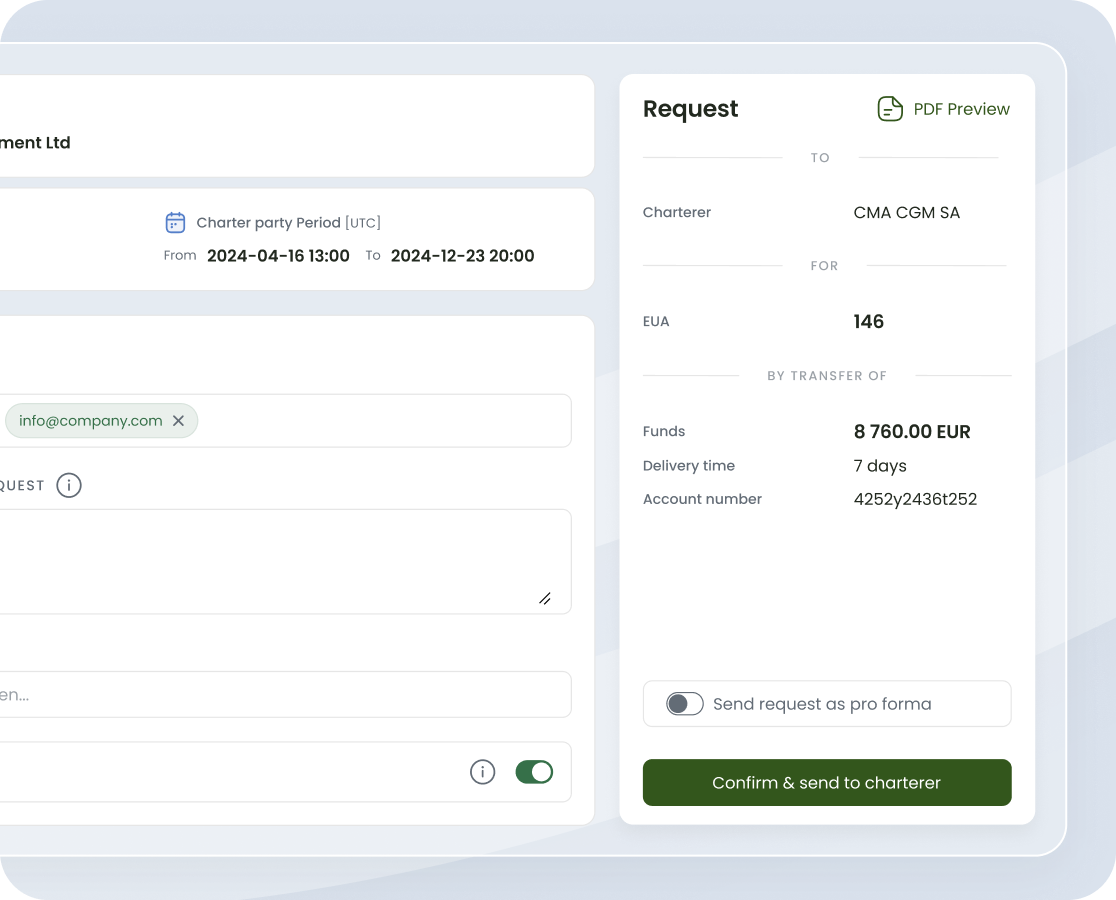Image resolution: width=1116 pixels, height=900 pixels.
Task: Focus the large request message textarea
Action: [280, 560]
